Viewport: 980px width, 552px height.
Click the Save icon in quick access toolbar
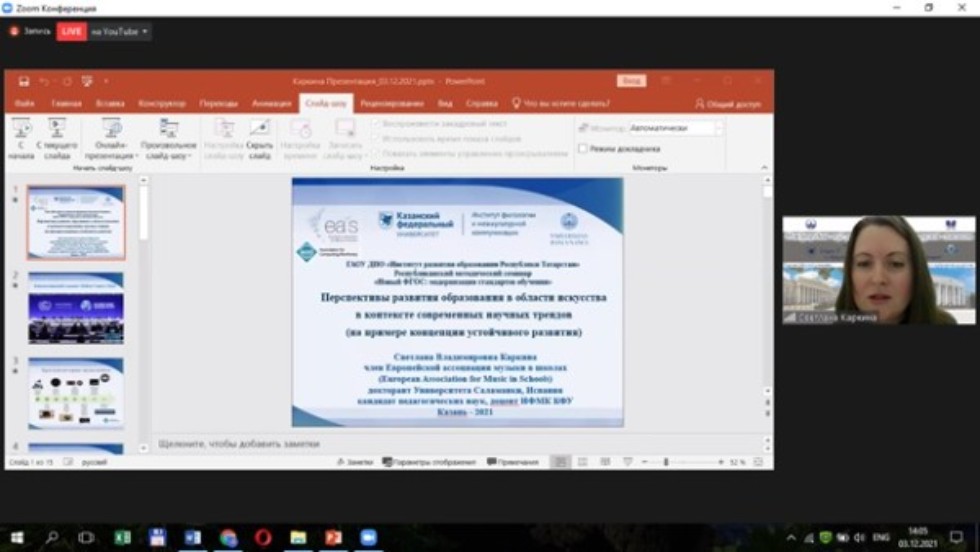coord(24,81)
